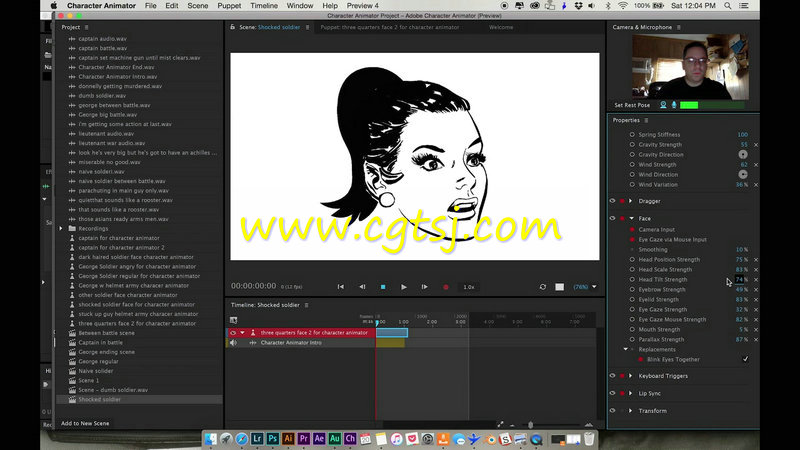Open the Properties panel menu icon
The width and height of the screenshot is (800, 450).
646,120
